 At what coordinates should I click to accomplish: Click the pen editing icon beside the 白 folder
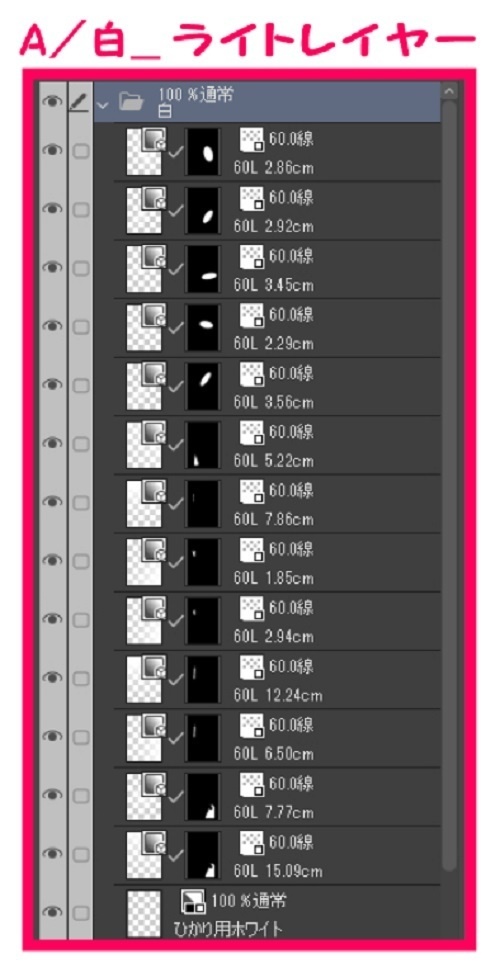[80, 100]
